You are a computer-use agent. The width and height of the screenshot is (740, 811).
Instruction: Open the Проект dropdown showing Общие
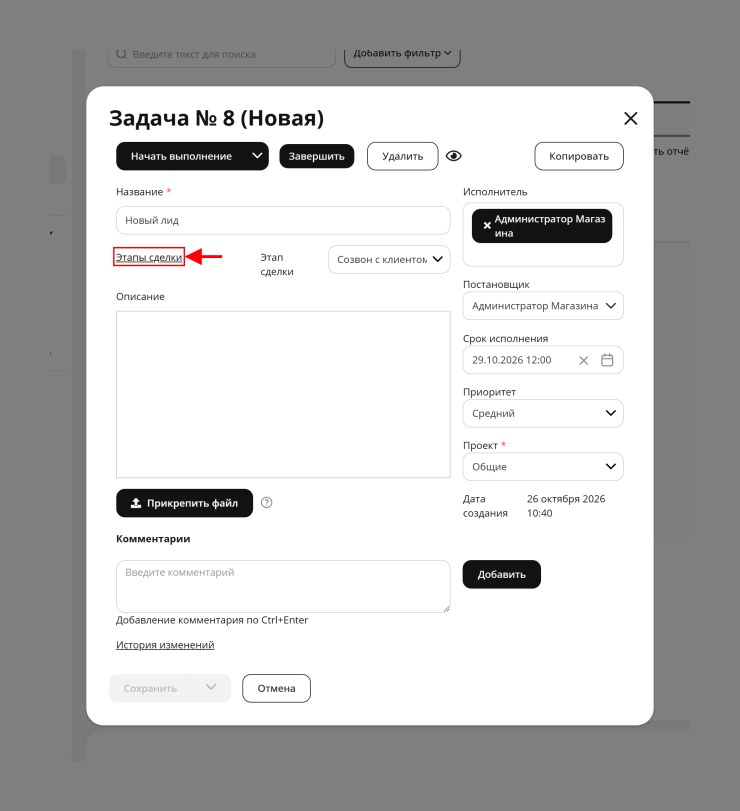pos(542,467)
